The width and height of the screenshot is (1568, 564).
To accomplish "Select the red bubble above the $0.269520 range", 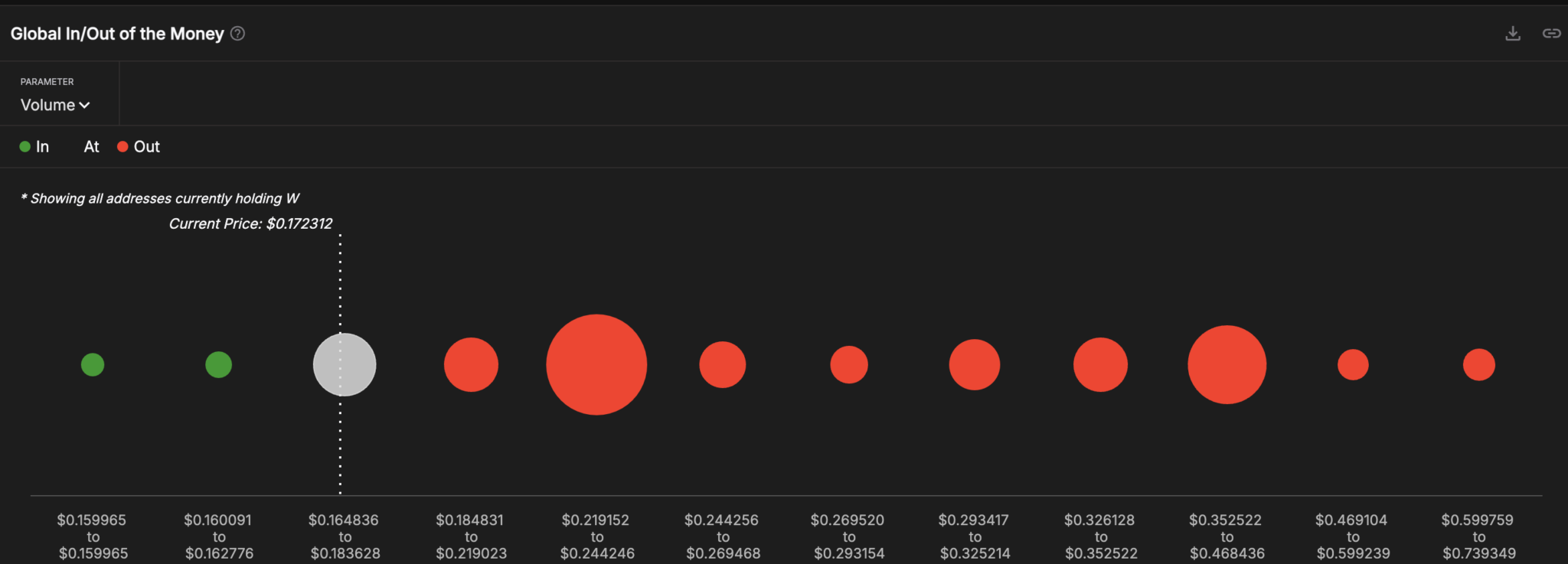I will (x=849, y=364).
